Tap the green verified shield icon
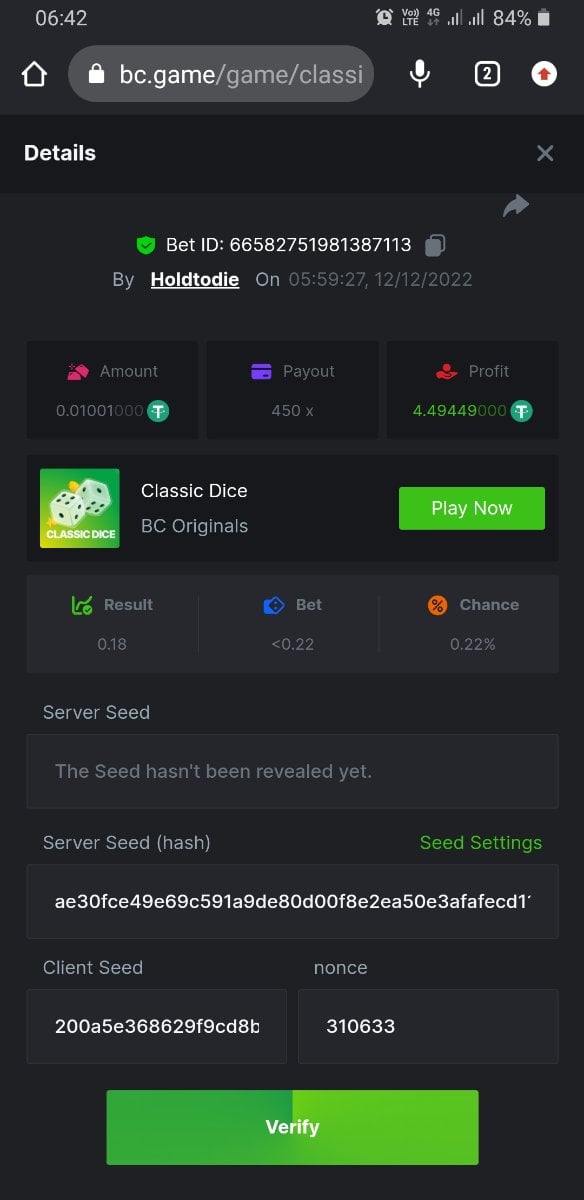This screenshot has height=1200, width=584. [146, 245]
